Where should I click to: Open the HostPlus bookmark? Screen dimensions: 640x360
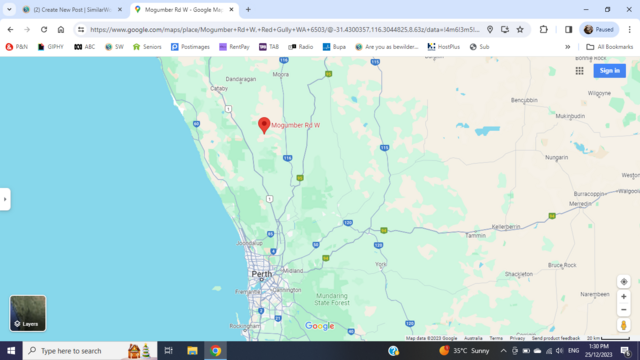pos(444,47)
